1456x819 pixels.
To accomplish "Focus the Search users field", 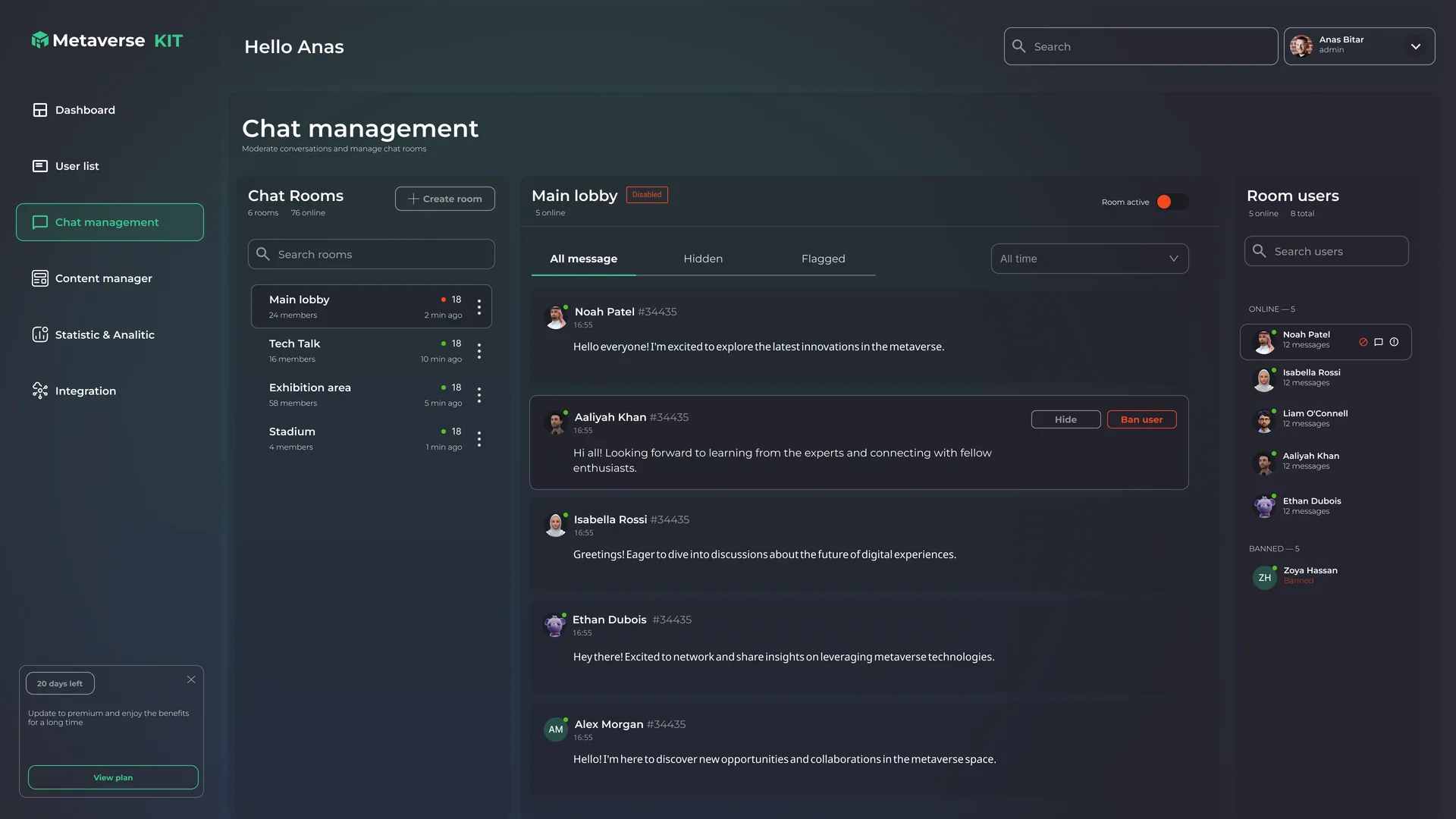I will click(1326, 251).
